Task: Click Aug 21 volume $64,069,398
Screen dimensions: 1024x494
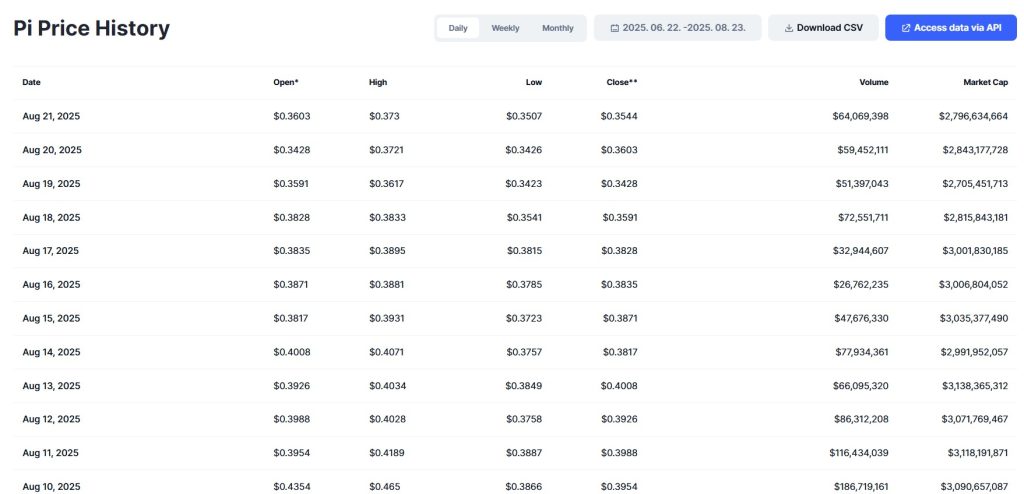Action: pyautogui.click(x=860, y=116)
